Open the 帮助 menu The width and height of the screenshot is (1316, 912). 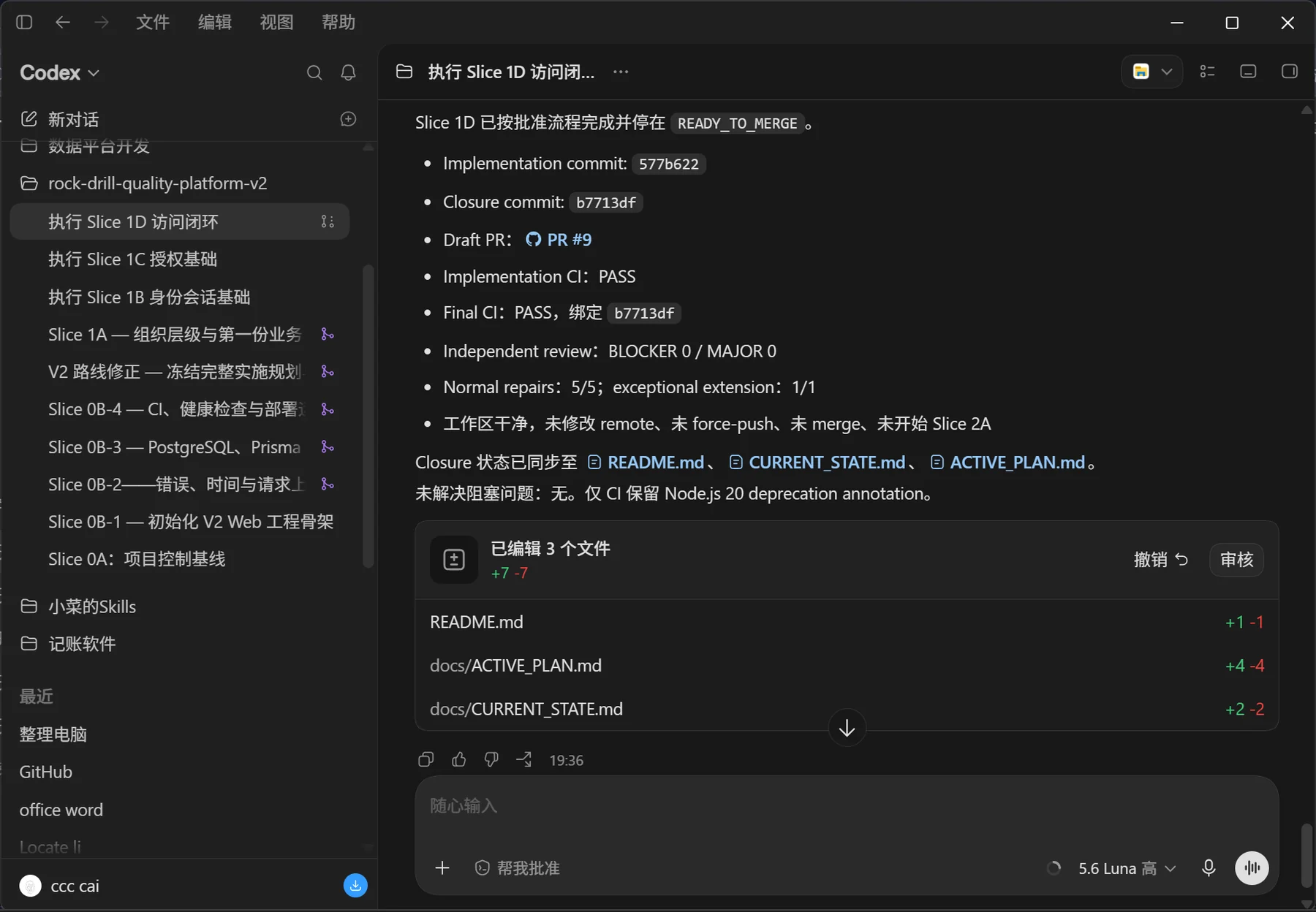click(x=339, y=22)
